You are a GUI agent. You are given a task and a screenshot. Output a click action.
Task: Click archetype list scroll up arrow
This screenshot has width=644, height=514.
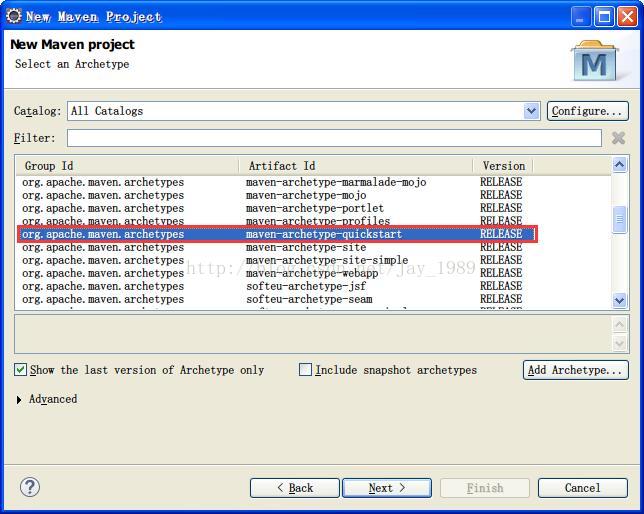[x=619, y=165]
